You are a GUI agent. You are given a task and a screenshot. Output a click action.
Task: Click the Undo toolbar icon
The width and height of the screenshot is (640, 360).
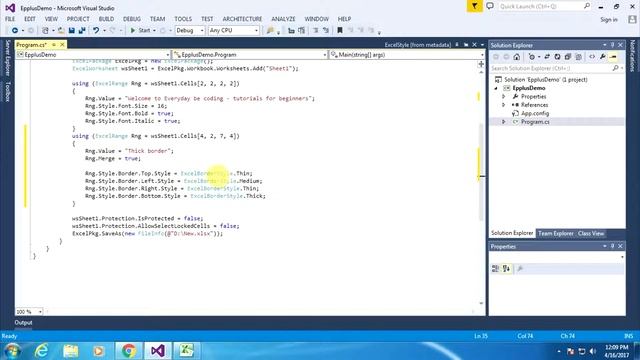click(96, 31)
